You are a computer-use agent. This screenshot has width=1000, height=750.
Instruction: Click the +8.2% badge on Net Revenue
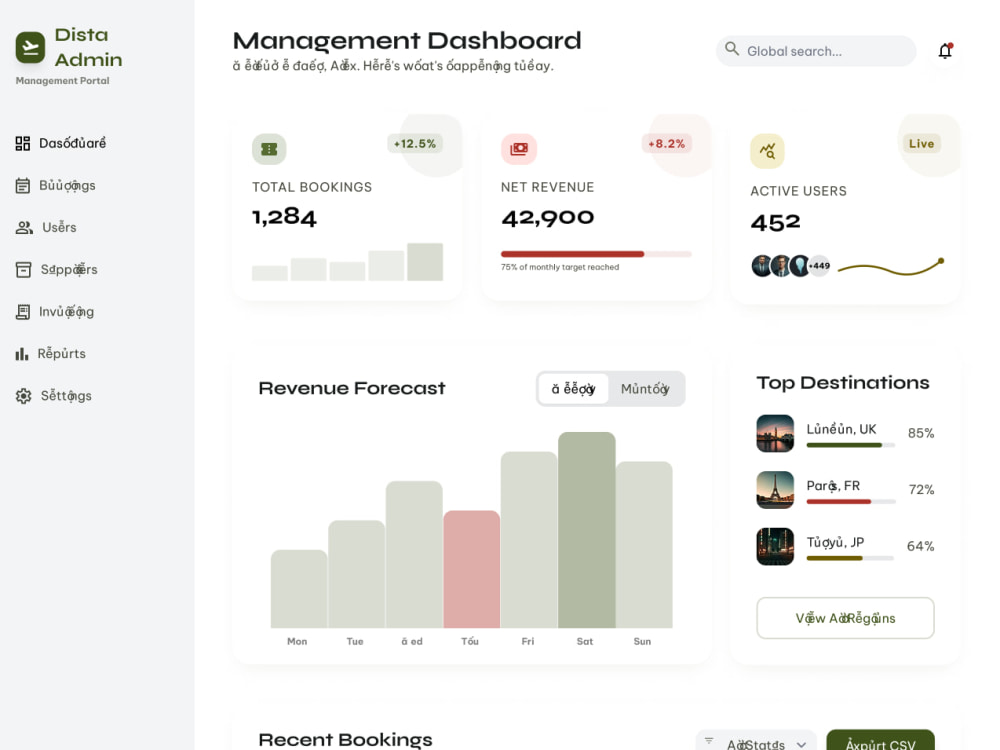click(666, 143)
